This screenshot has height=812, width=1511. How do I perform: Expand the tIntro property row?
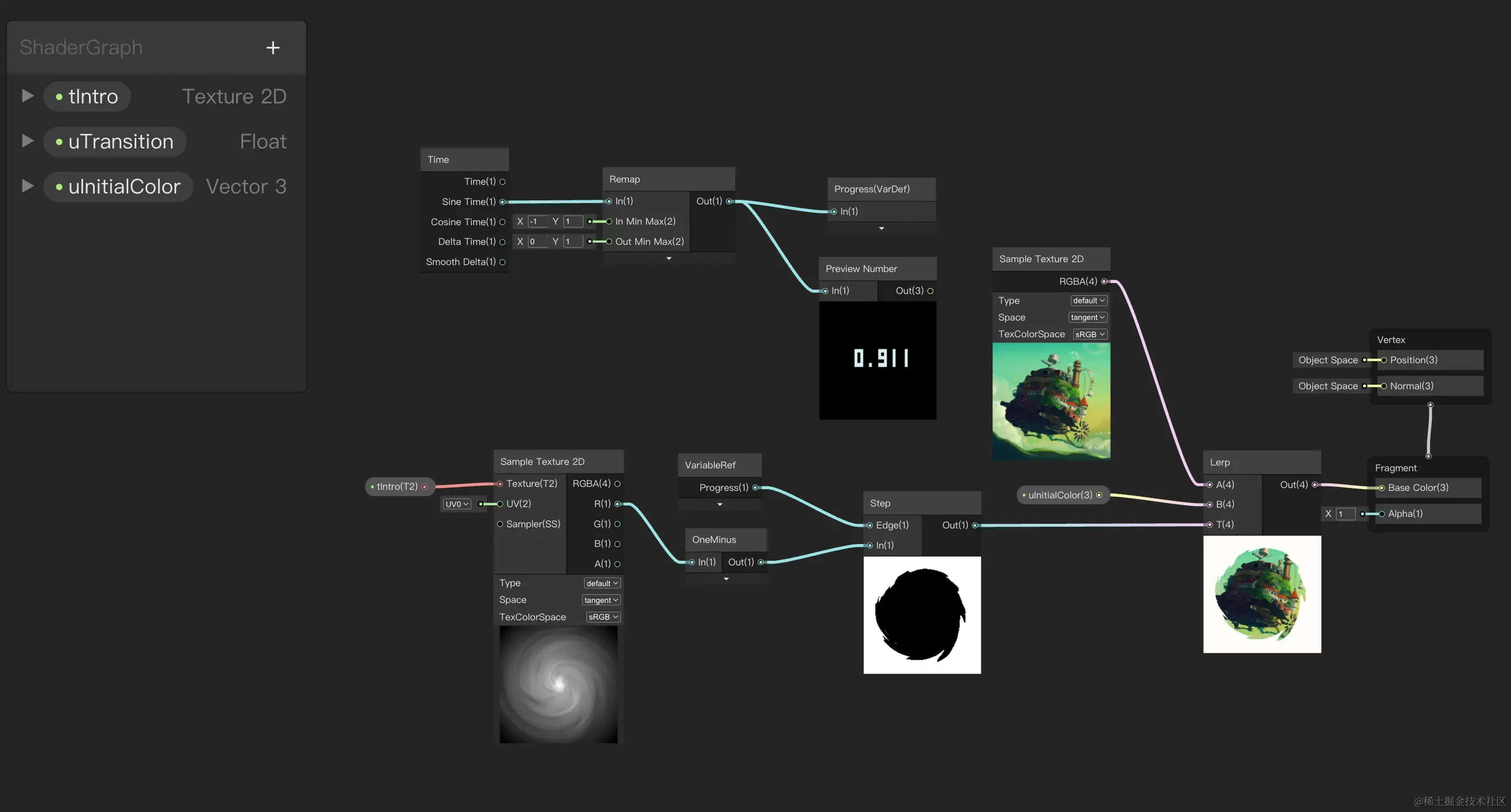pyautogui.click(x=27, y=95)
